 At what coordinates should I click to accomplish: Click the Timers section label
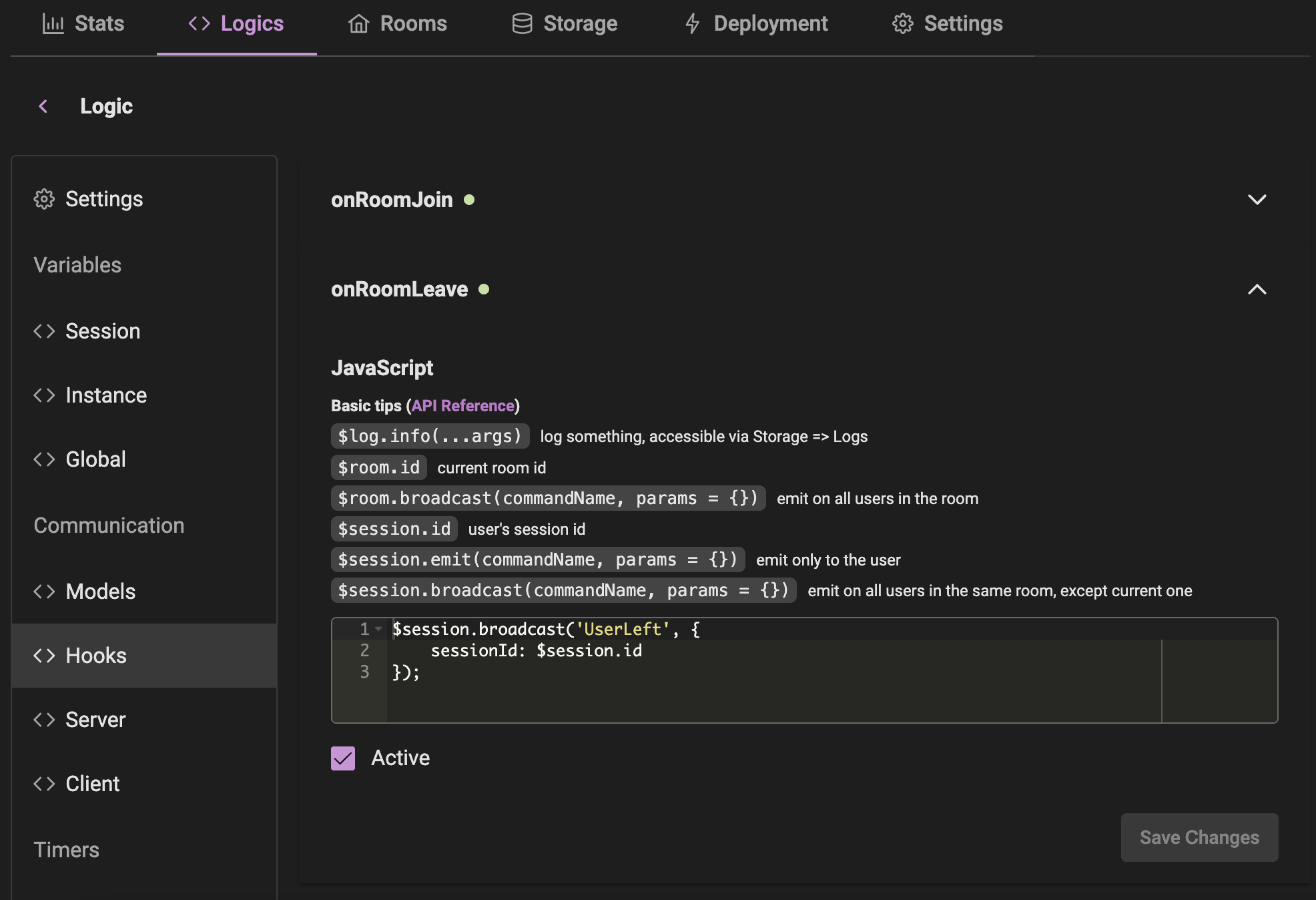[66, 850]
